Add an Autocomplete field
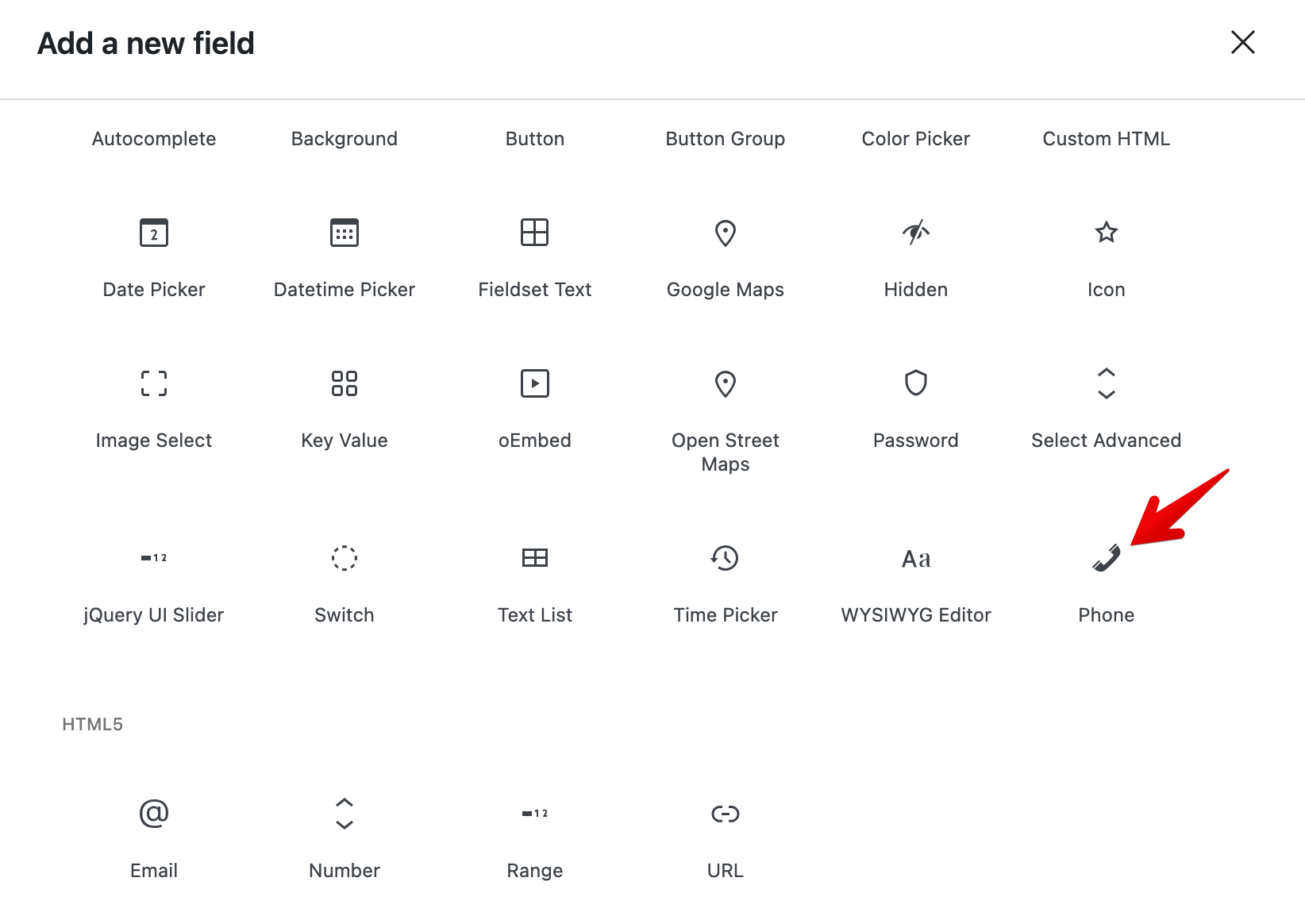The image size is (1305, 924). pyautogui.click(x=153, y=138)
